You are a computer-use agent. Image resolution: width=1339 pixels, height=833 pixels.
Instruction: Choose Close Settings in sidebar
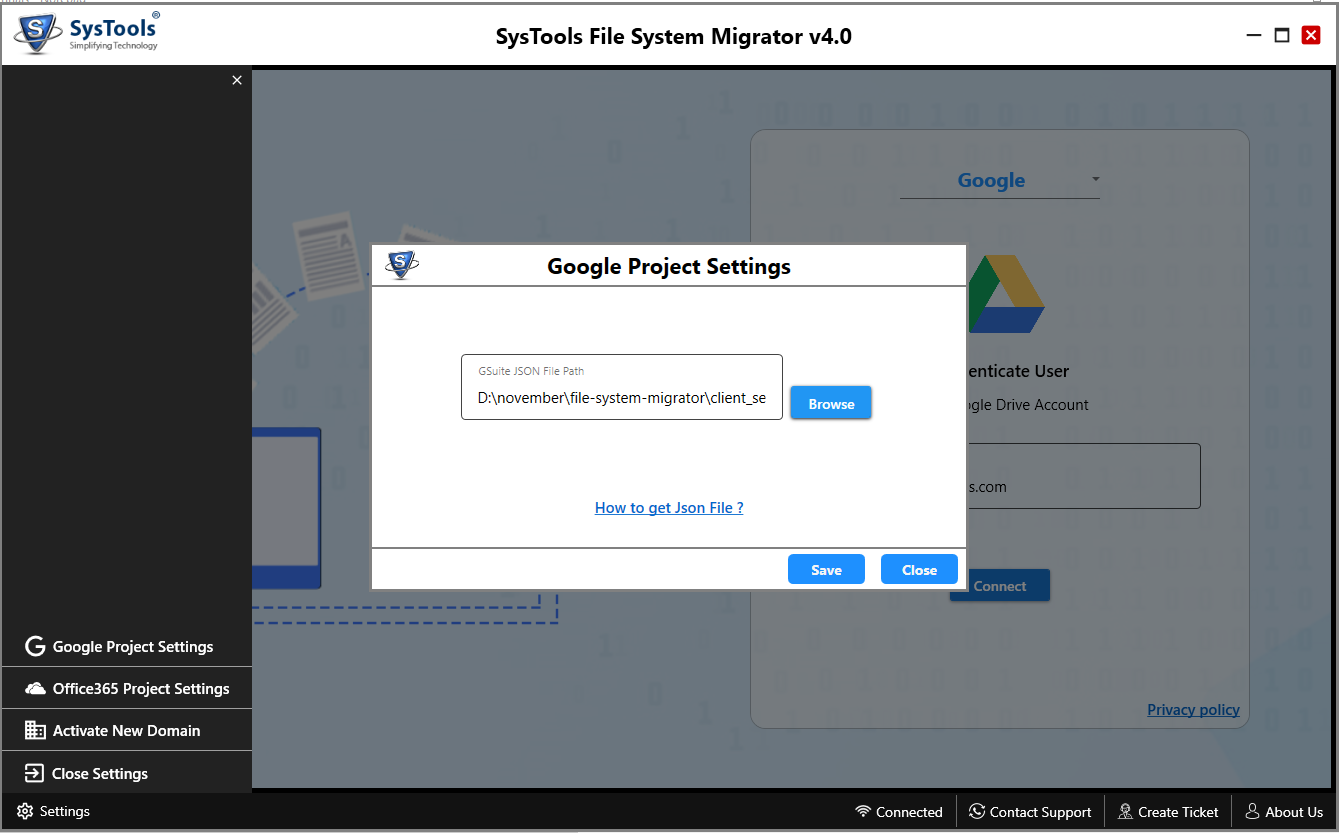pyautogui.click(x=127, y=773)
